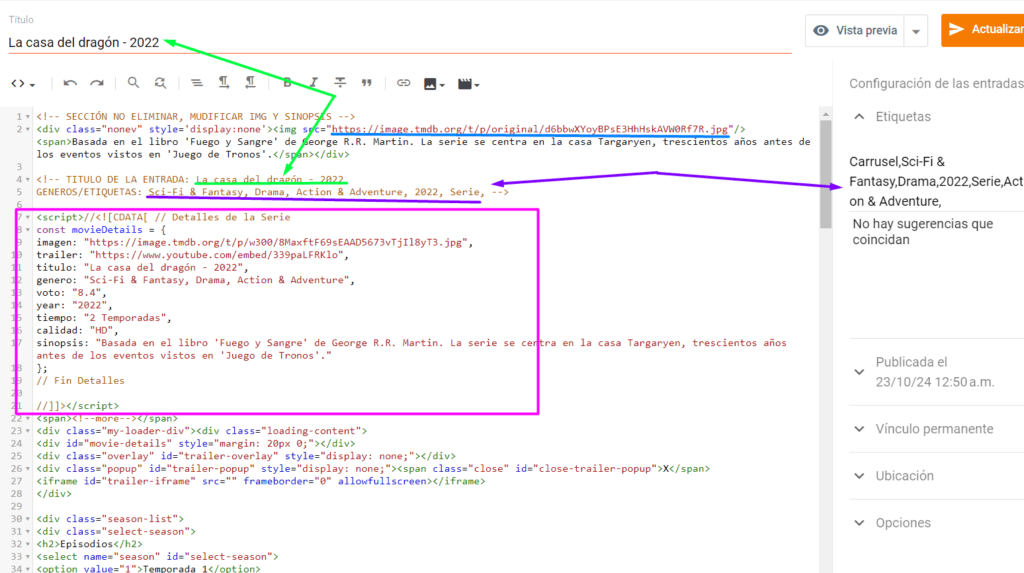This screenshot has width=1024, height=573.
Task: Expand the Ubicación section
Action: [859, 476]
